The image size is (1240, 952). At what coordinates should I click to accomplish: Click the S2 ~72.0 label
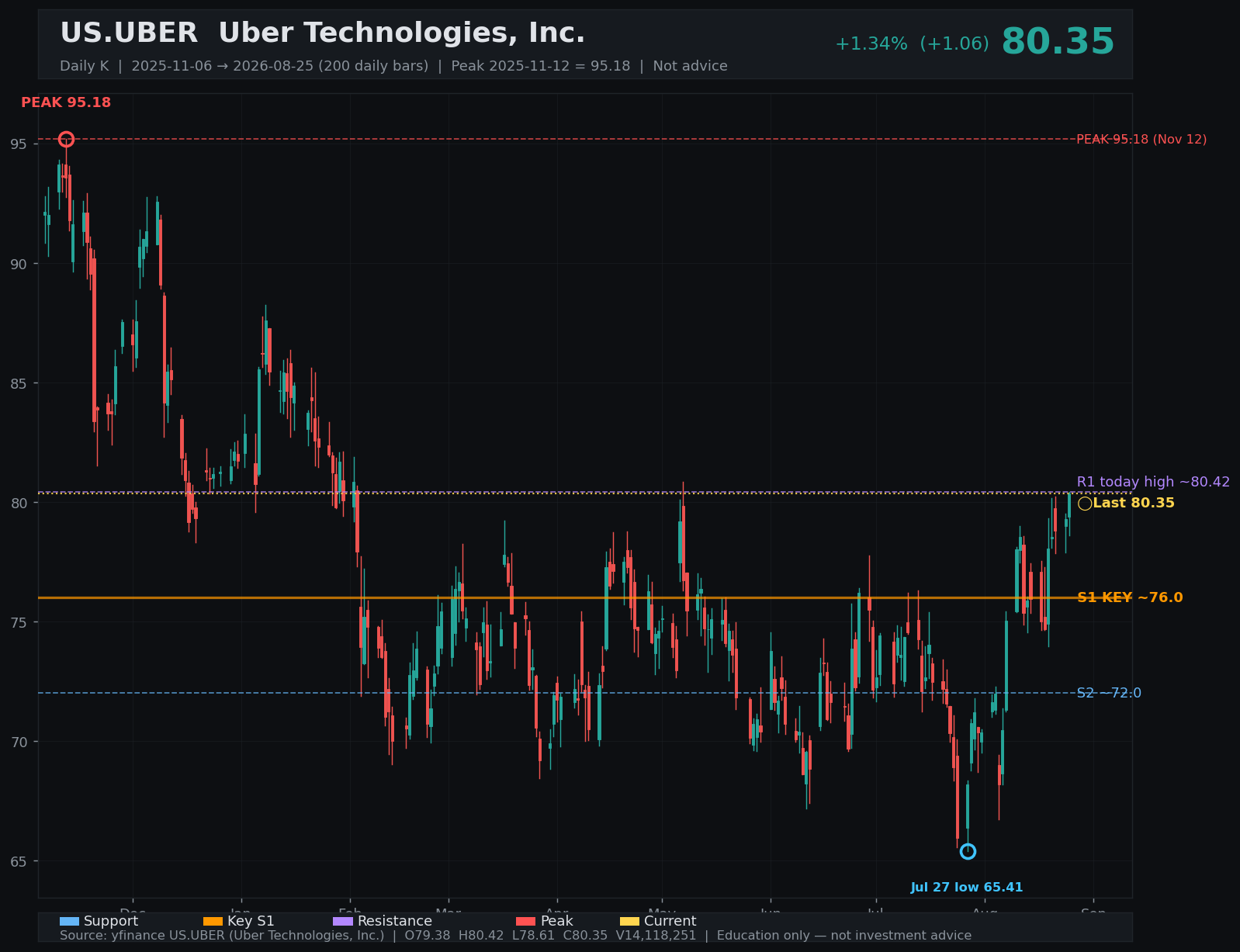point(1109,693)
